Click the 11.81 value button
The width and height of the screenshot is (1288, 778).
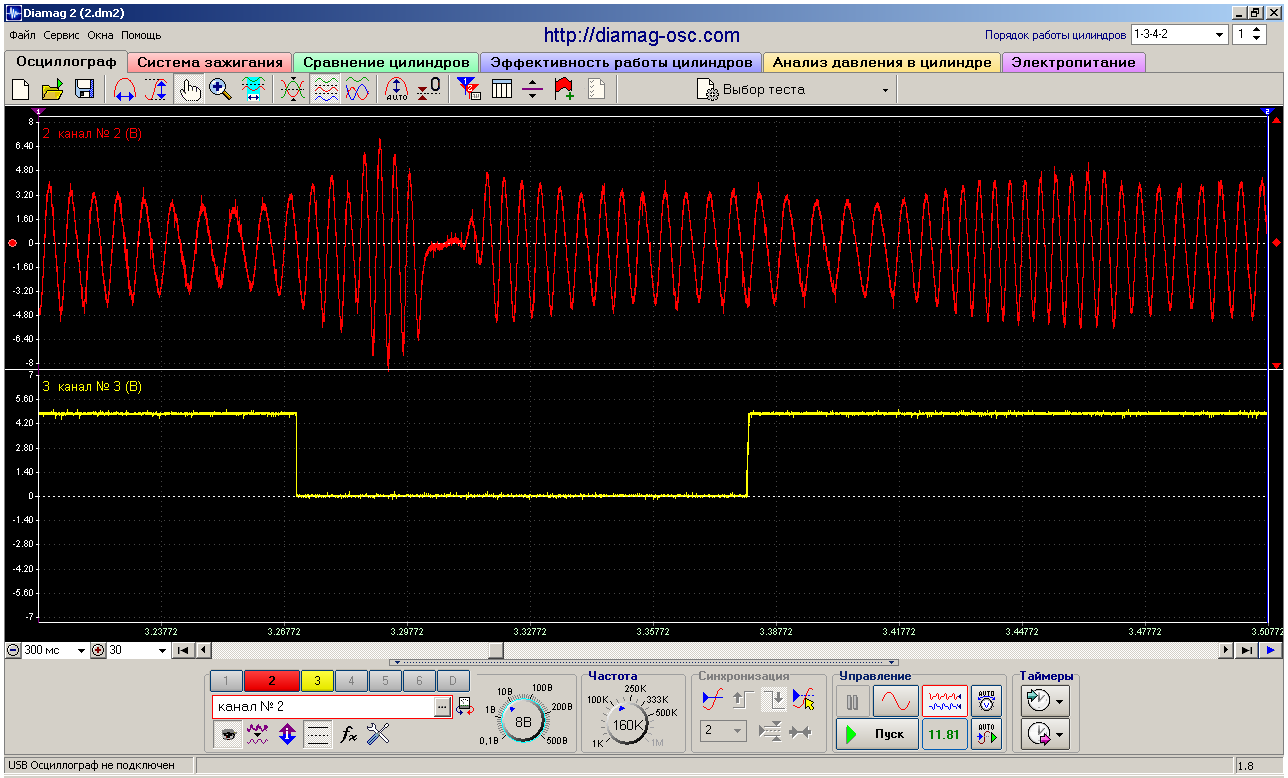pyautogui.click(x=944, y=734)
